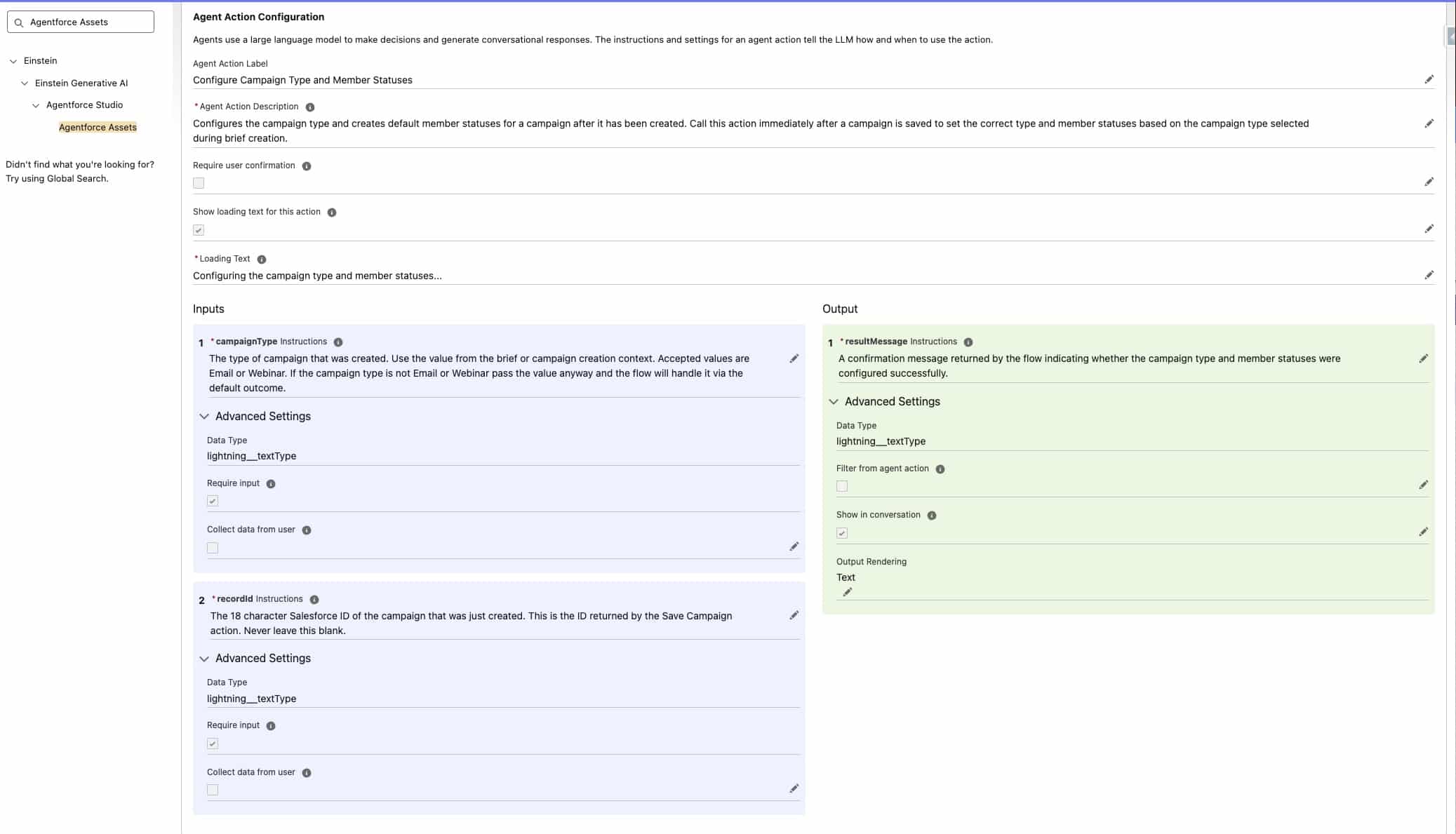Click pencil icon for Agent Action Description
Viewport: 1456px width, 834px height.
[1429, 123]
